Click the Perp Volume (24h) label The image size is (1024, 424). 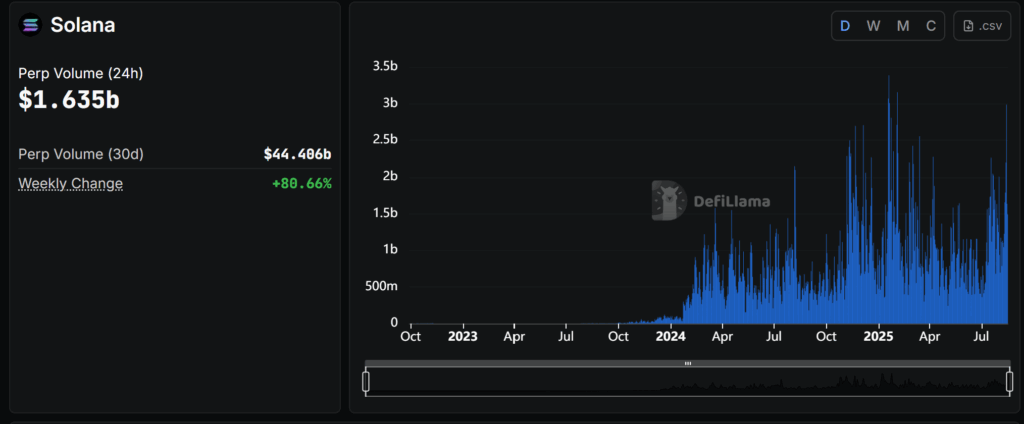coord(81,74)
